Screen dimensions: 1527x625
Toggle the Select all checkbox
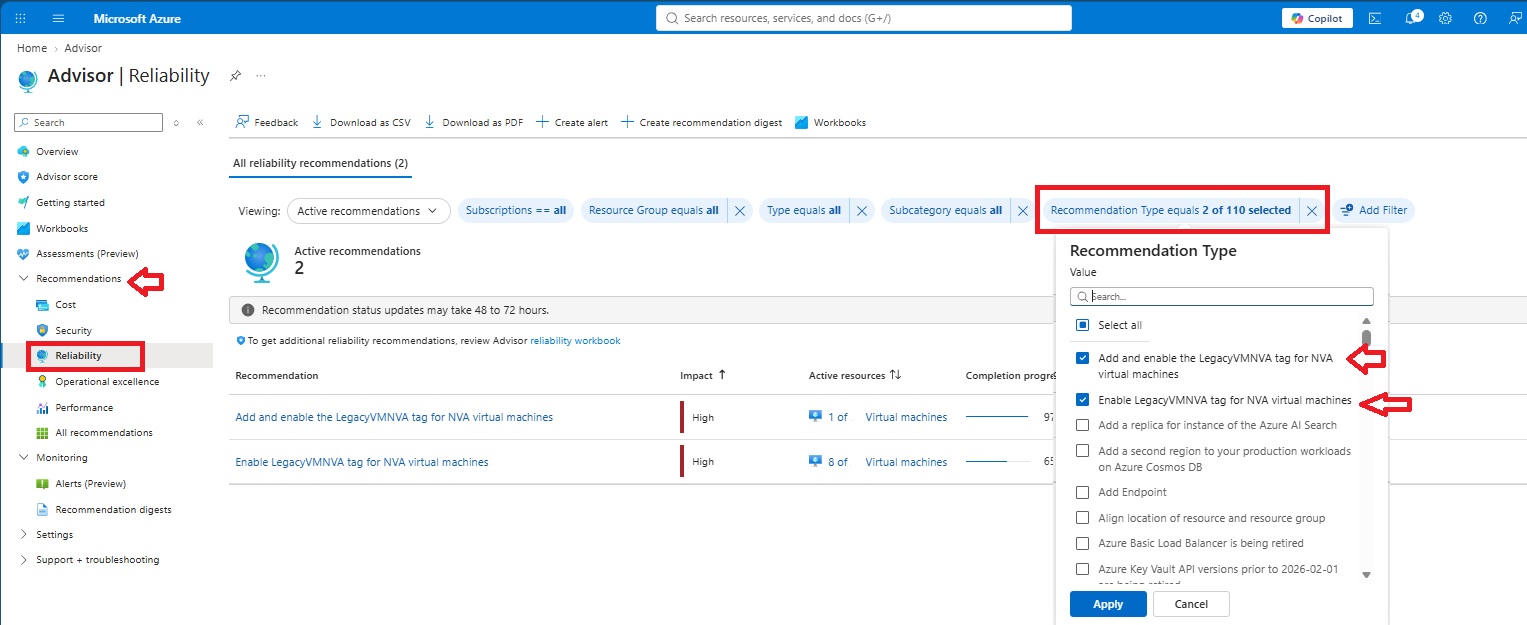[1082, 325]
